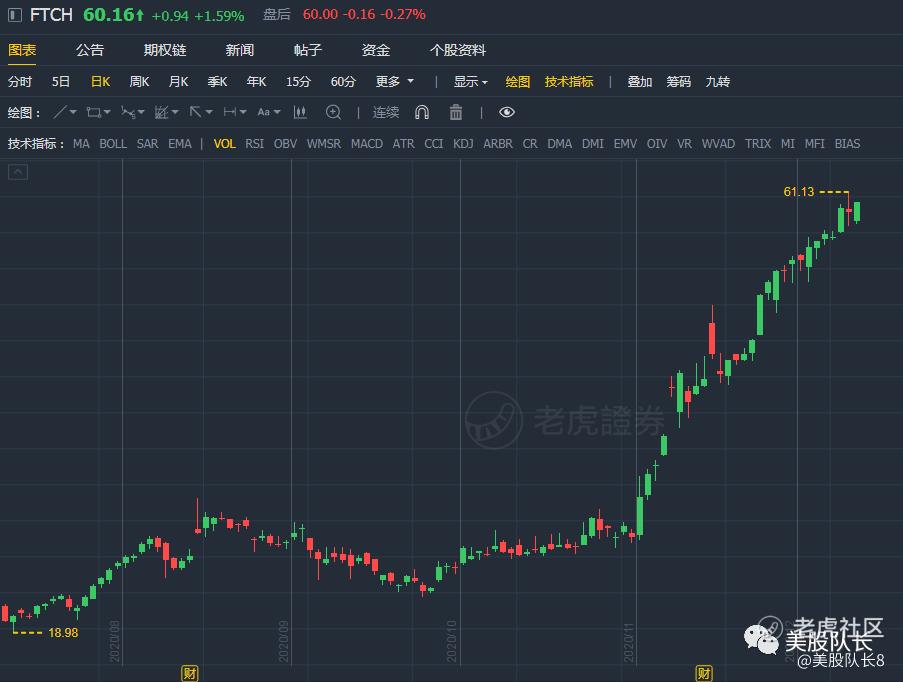Toggle the 技术指标 indicators bar
This screenshot has width=903, height=682.
(x=569, y=81)
